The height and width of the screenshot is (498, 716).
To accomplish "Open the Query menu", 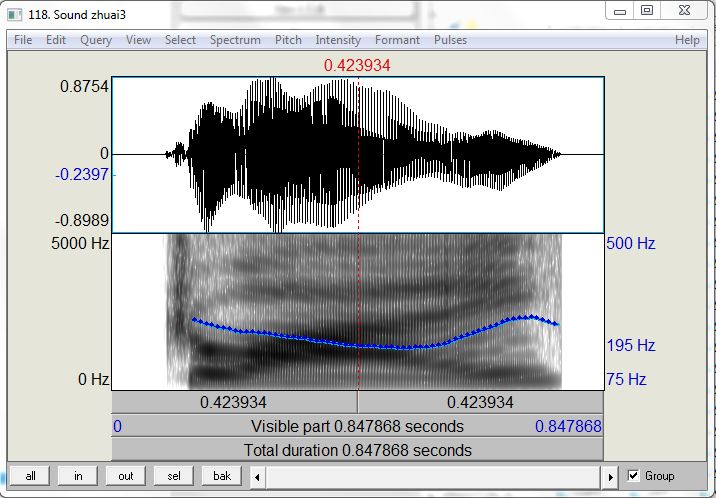I will click(x=96, y=40).
